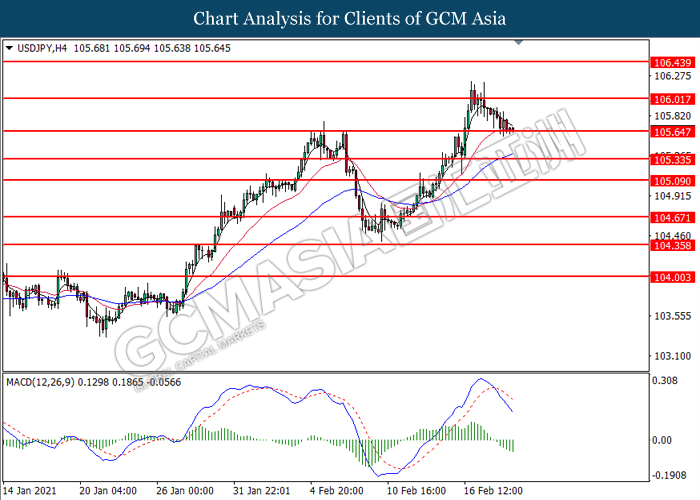Click the Chart Analysis for Clients title
Screen dimensions: 700x500
tap(350, 18)
